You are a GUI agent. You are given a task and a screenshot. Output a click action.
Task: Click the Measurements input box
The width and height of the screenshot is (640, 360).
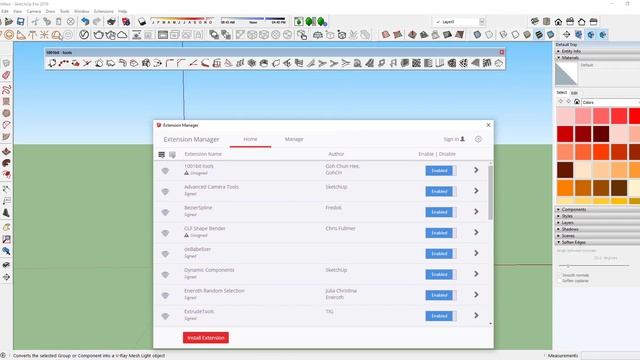[611, 356]
